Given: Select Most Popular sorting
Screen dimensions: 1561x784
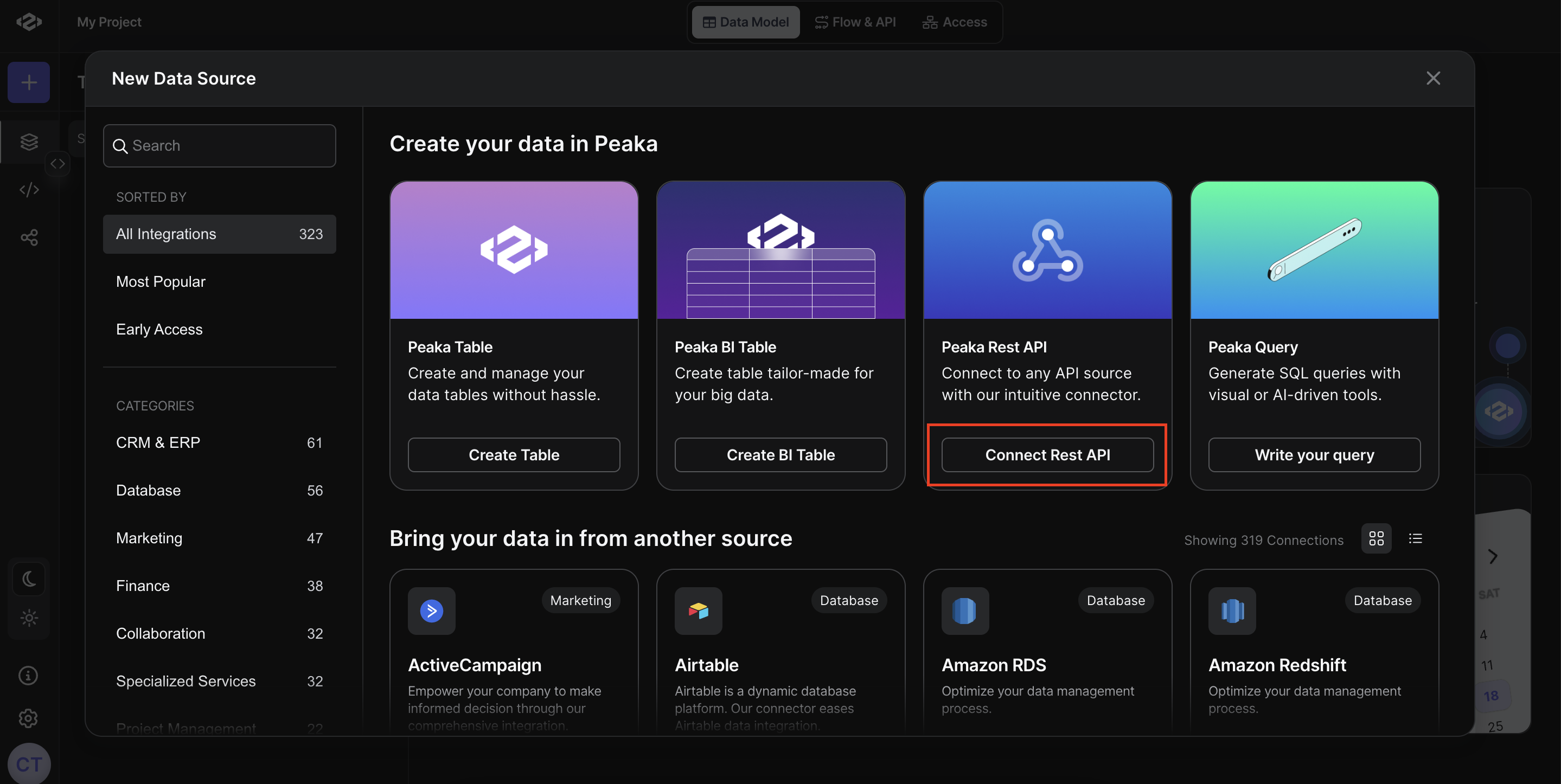Looking at the screenshot, I should point(219,282).
